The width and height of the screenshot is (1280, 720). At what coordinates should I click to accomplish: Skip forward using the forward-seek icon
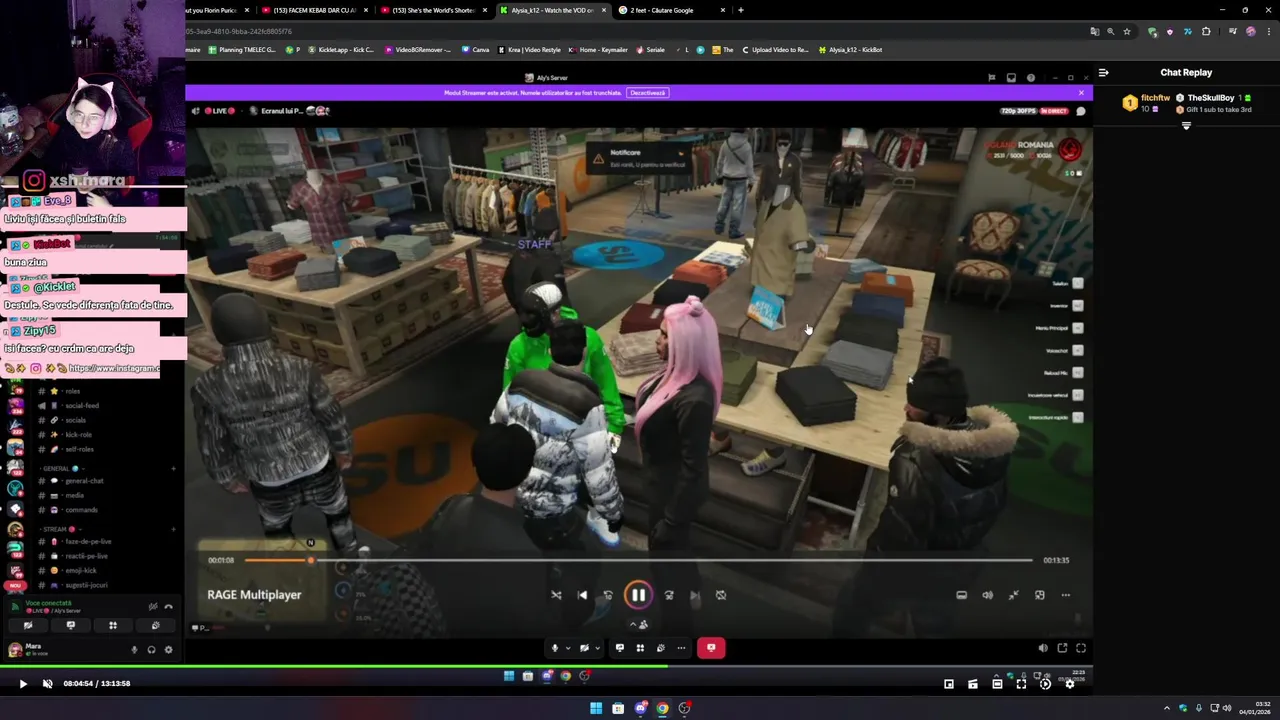click(x=669, y=595)
